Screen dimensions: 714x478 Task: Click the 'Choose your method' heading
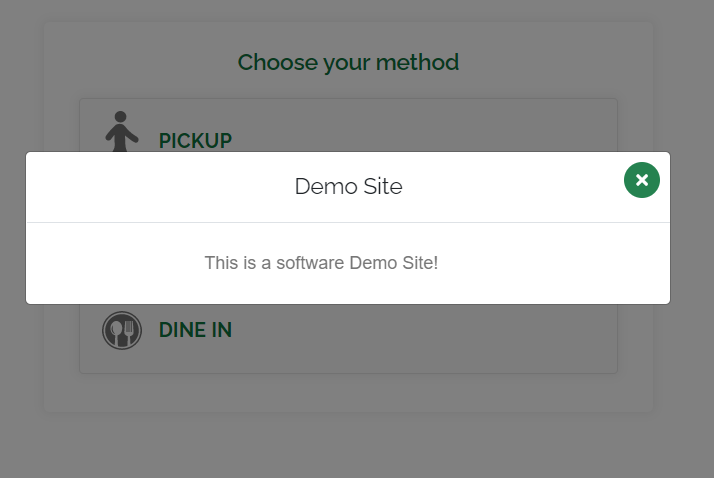click(x=348, y=62)
